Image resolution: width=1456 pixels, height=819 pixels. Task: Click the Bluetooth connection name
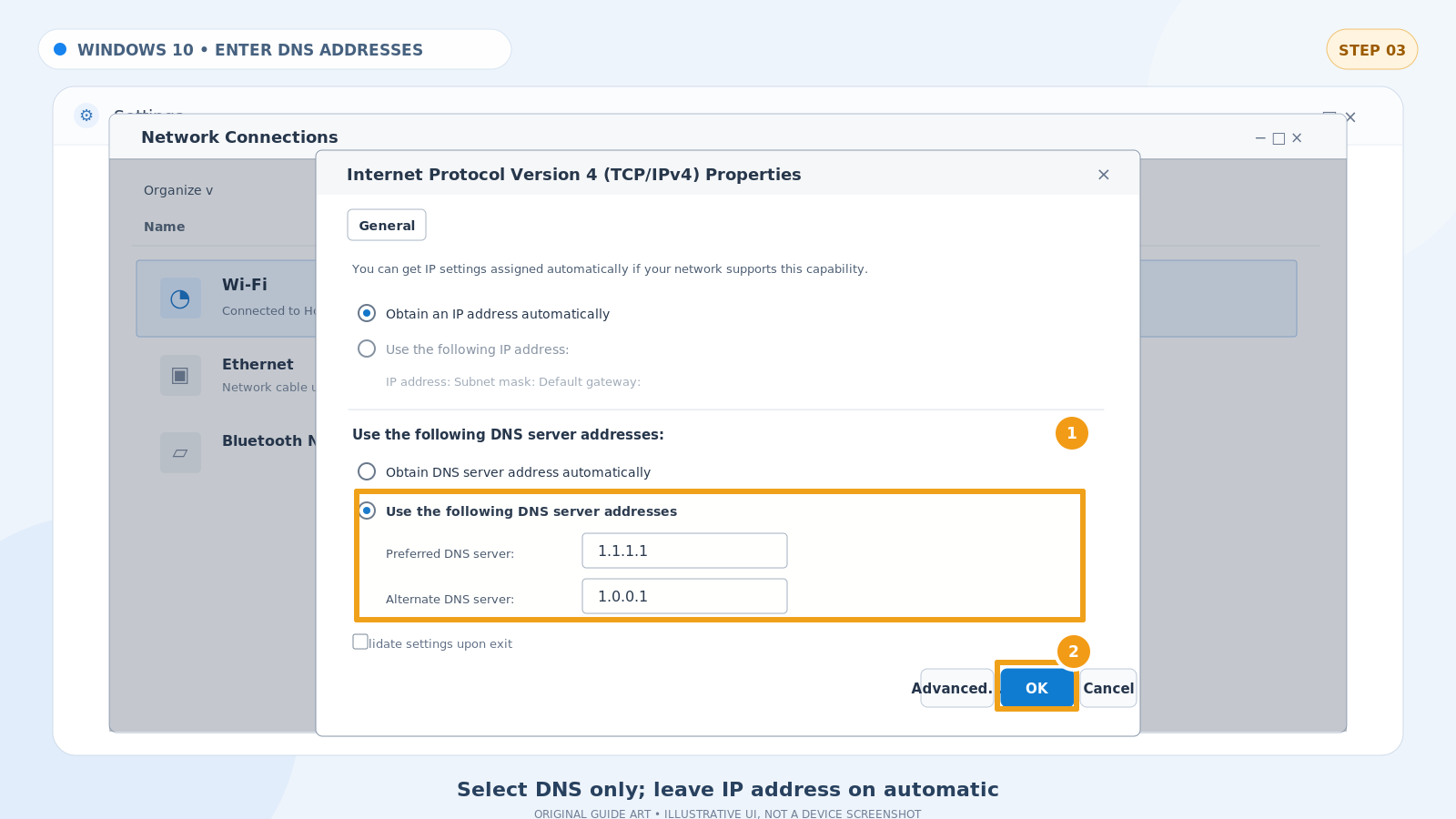pos(269,440)
